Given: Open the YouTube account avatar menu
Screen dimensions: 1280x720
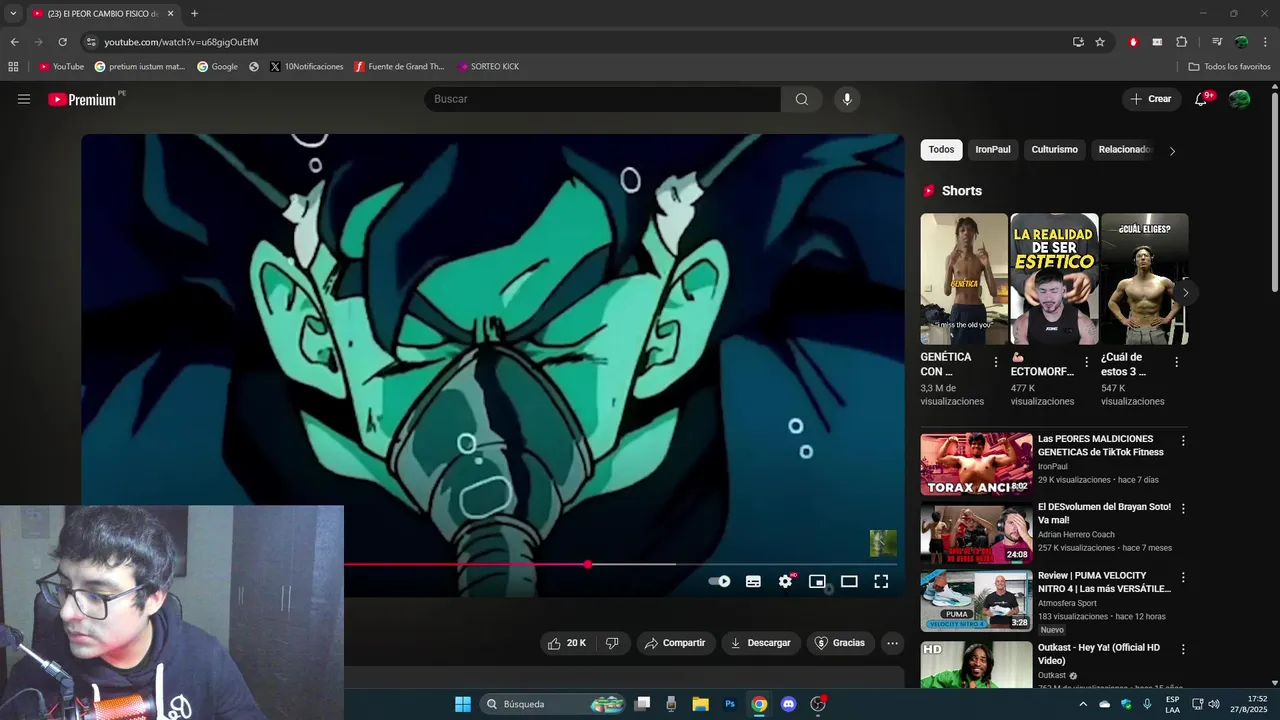Looking at the screenshot, I should point(1239,99).
